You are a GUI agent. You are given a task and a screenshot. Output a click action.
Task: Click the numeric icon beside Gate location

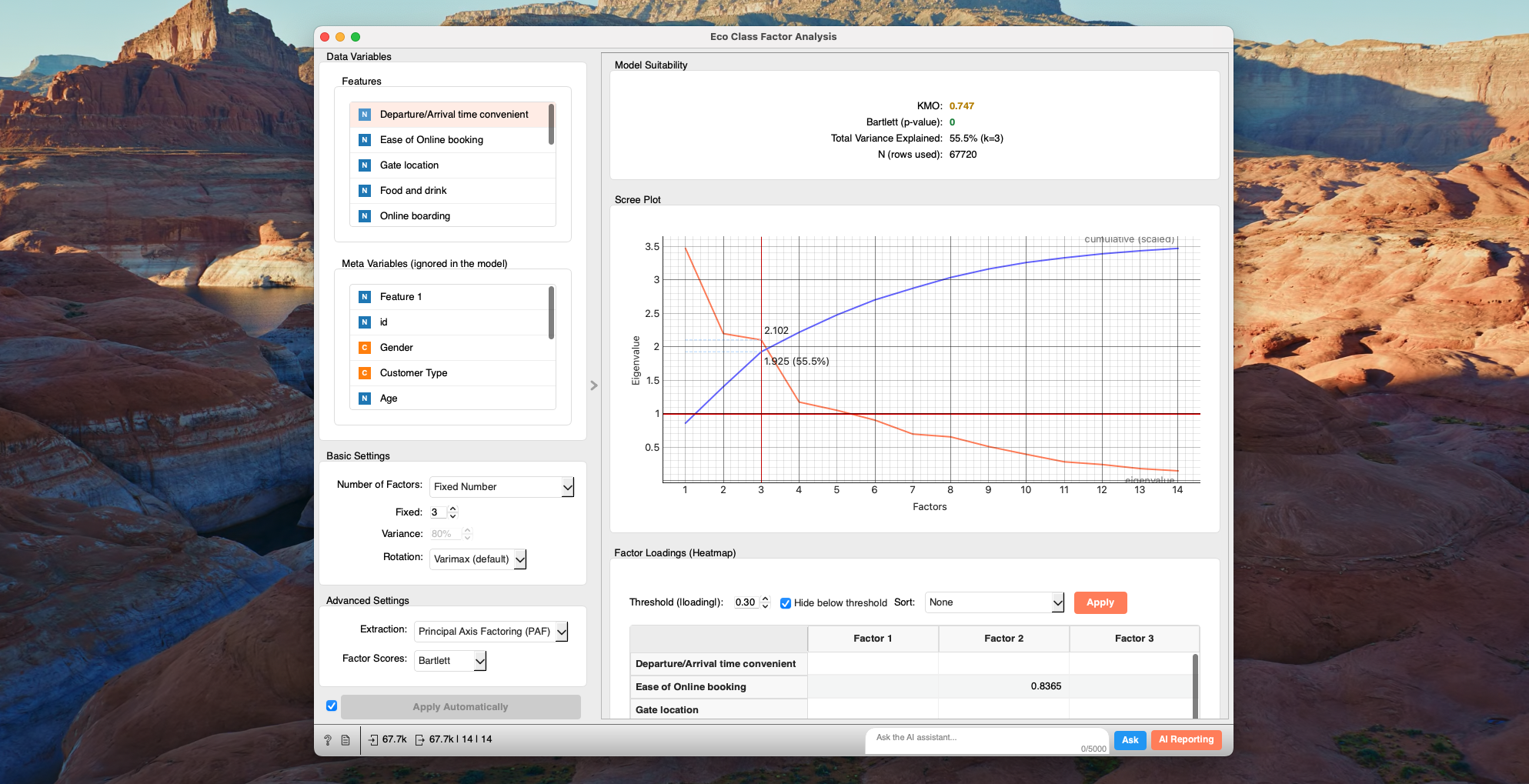pos(365,165)
